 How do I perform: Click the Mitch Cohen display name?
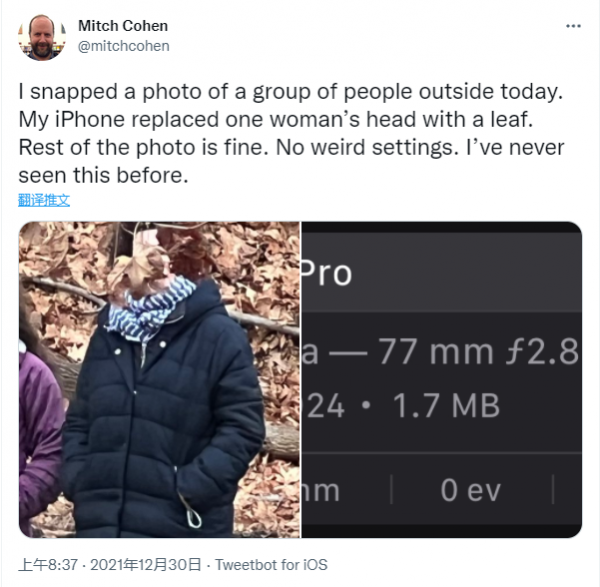[123, 26]
